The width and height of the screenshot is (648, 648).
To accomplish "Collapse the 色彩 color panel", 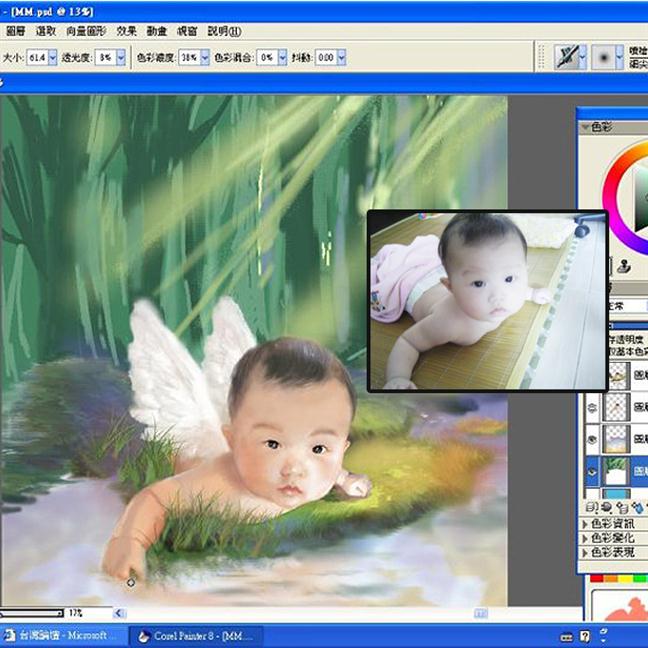I will pos(586,127).
